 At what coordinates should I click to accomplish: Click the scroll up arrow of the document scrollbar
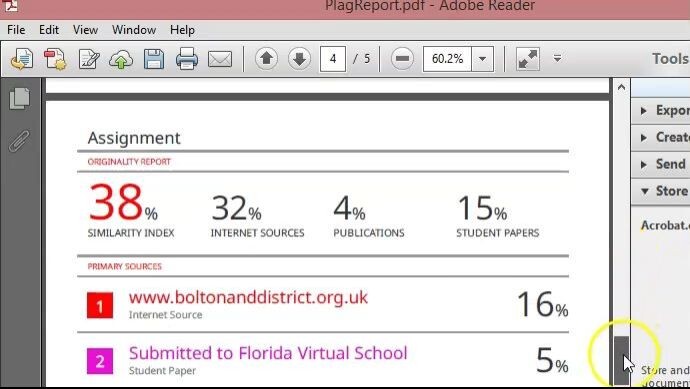(621, 87)
